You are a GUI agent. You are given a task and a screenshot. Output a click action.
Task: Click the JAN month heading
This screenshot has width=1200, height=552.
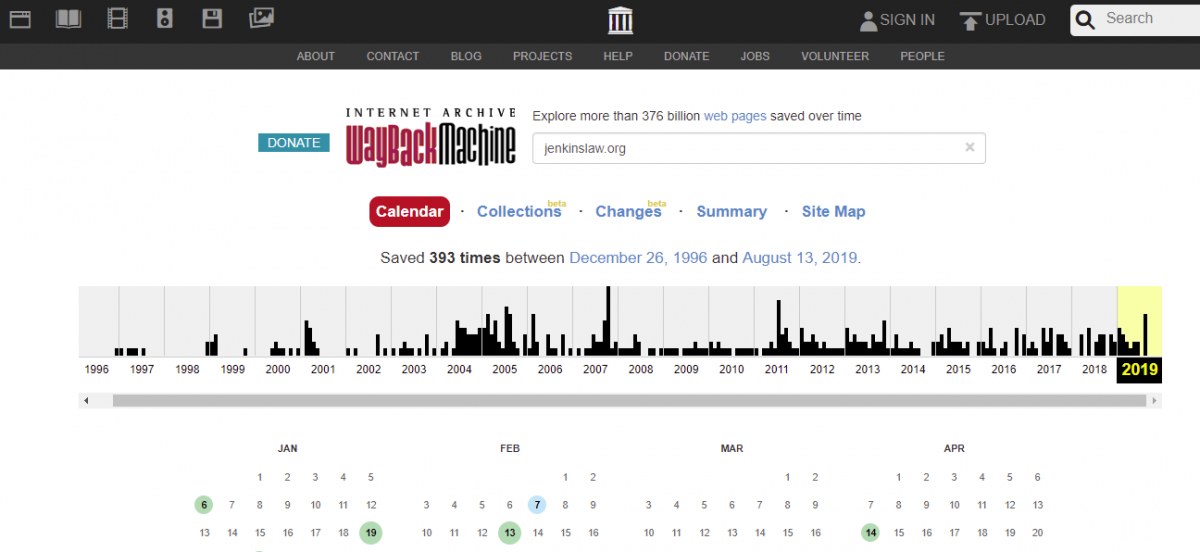click(x=288, y=449)
